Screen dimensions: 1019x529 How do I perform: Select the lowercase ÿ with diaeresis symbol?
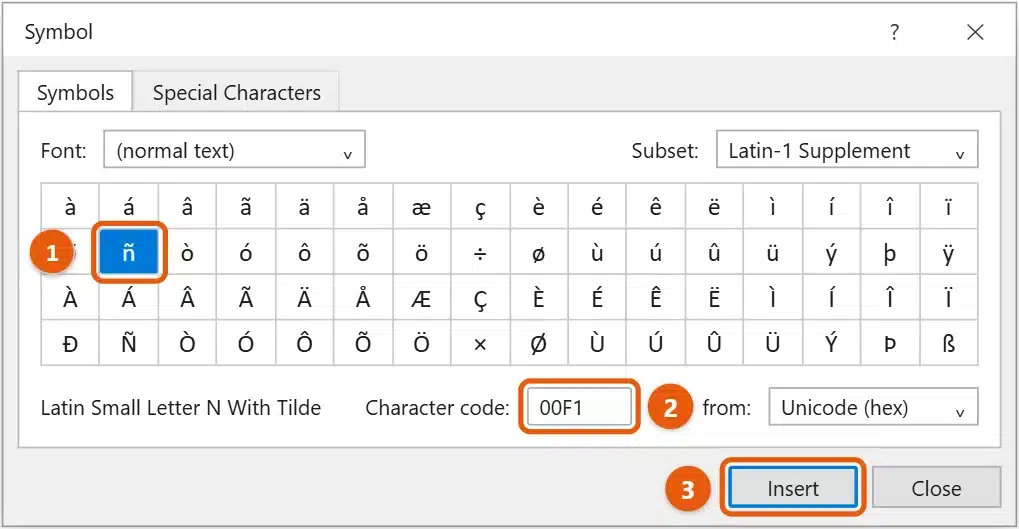coord(948,252)
